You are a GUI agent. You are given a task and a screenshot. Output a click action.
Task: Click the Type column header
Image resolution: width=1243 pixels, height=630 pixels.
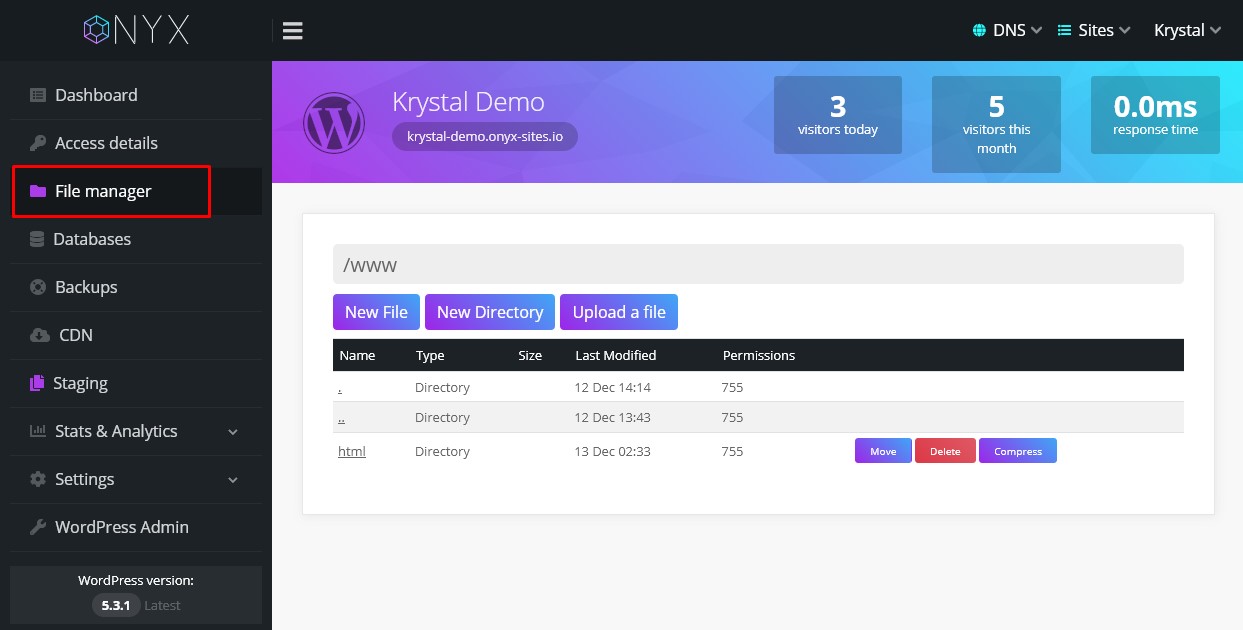[430, 355]
